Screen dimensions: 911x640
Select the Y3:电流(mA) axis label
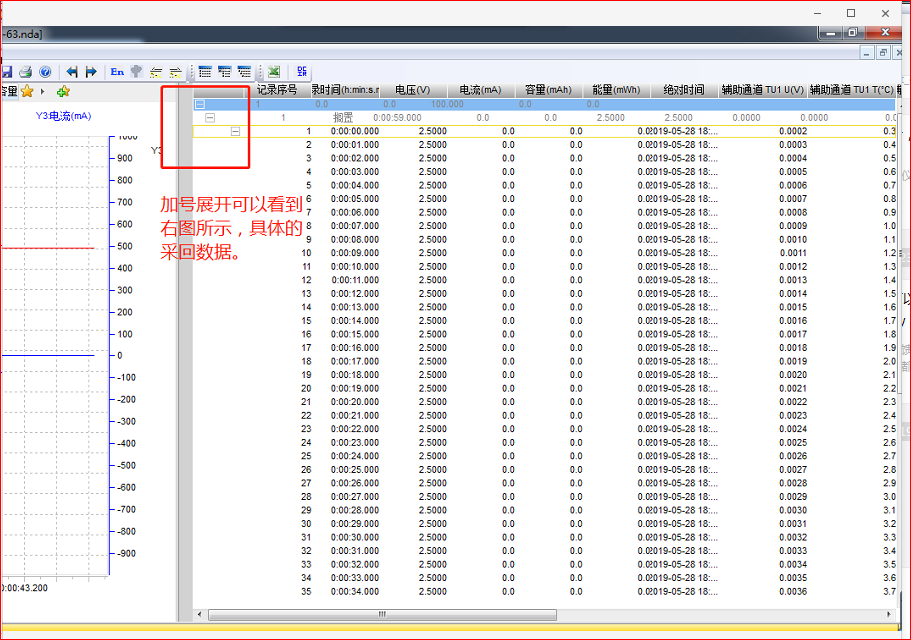(x=63, y=116)
